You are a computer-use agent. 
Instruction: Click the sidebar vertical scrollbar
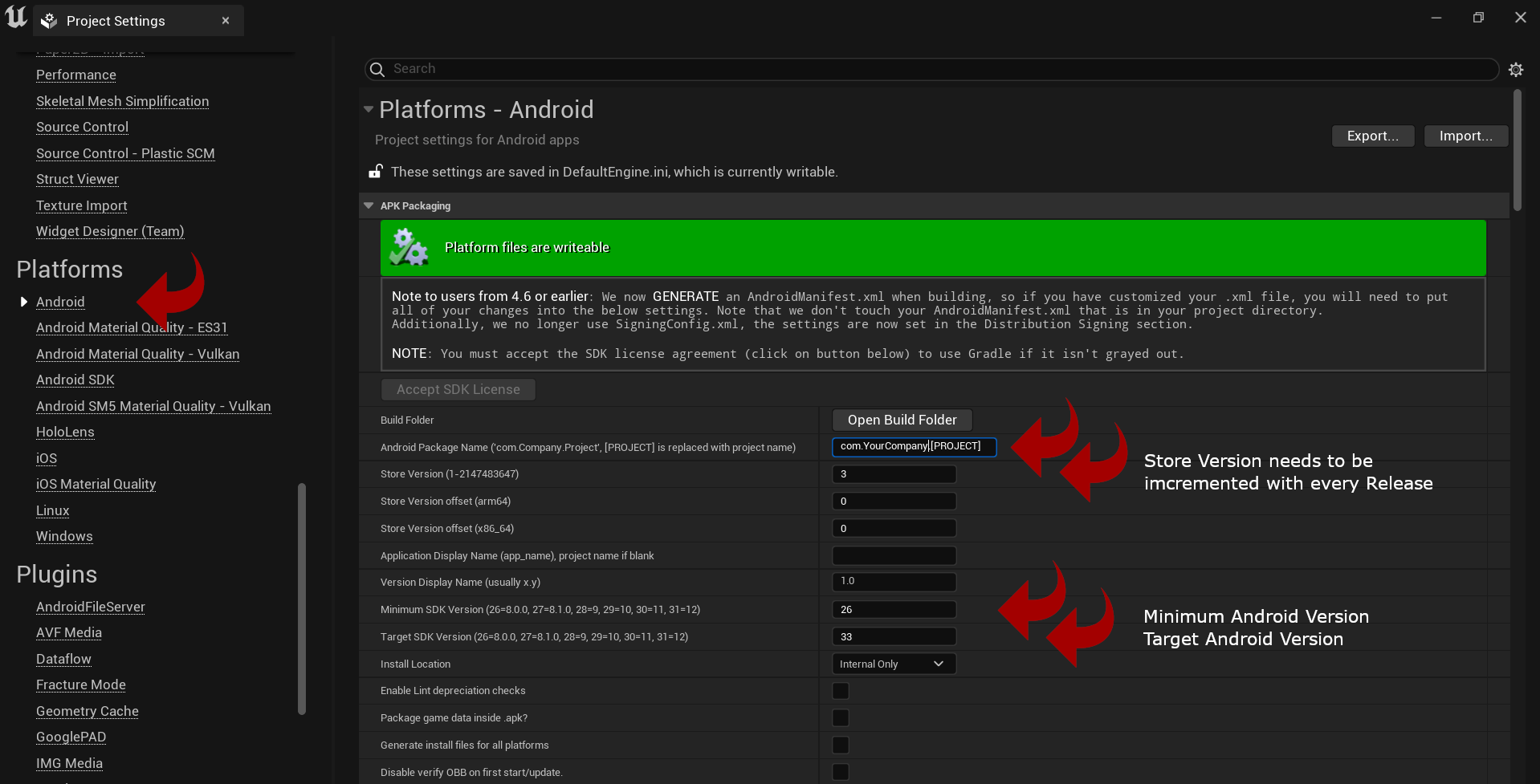tap(302, 599)
